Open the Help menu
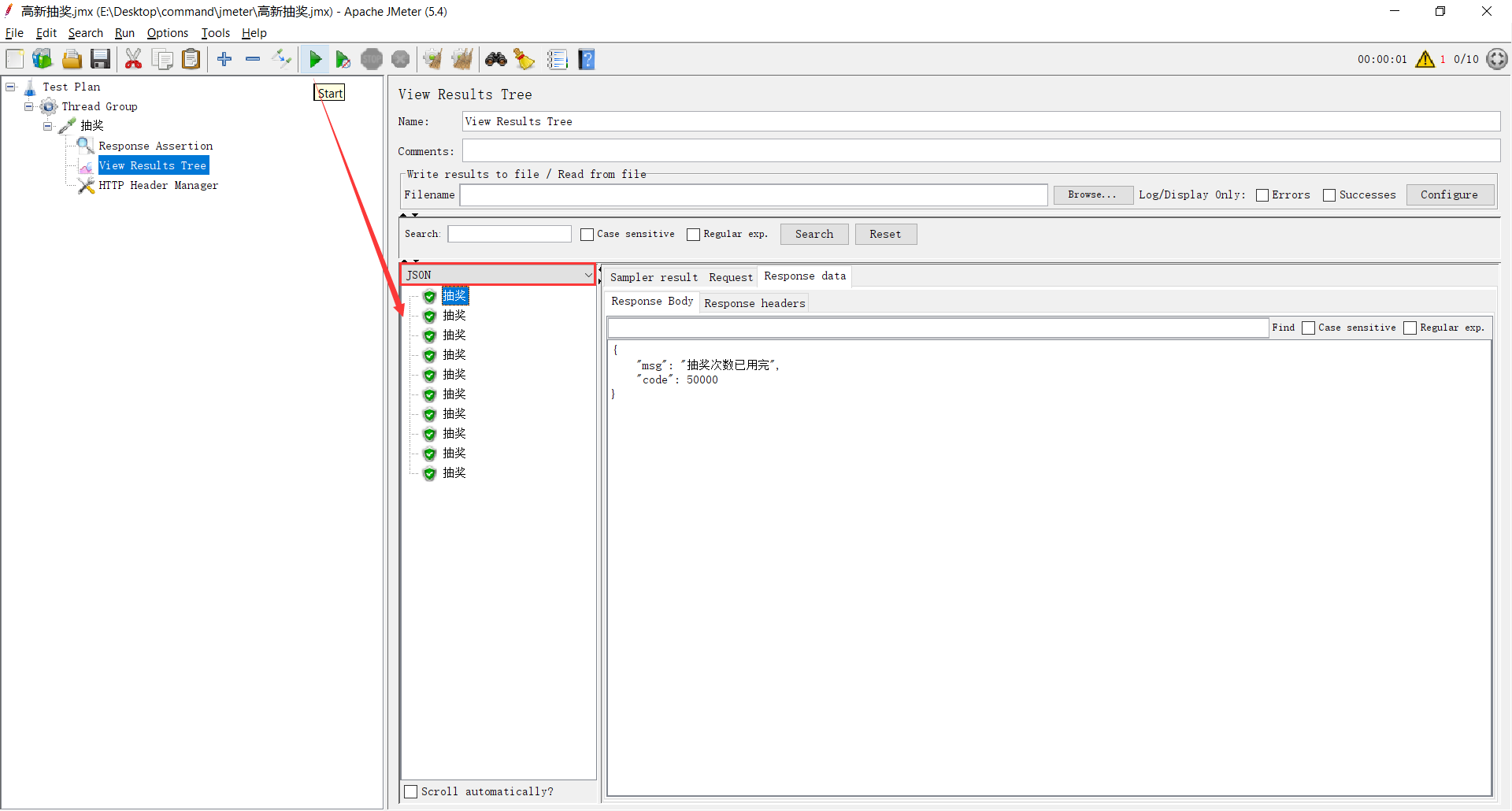 (254, 33)
